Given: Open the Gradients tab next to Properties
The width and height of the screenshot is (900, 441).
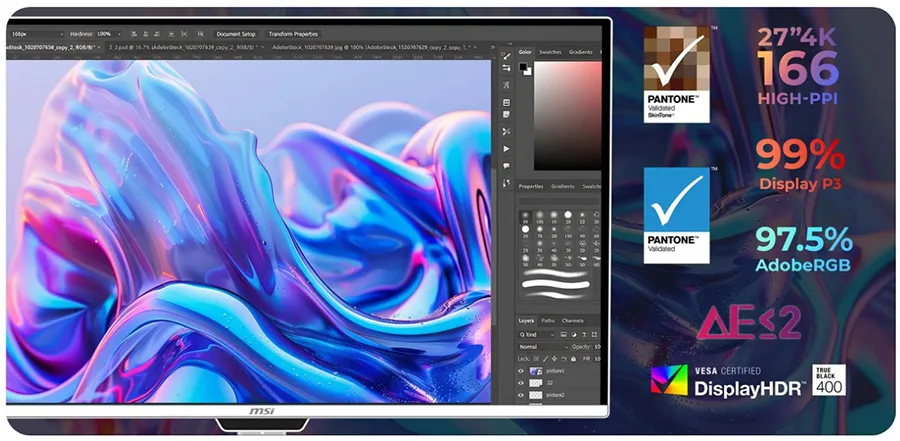Looking at the screenshot, I should tap(562, 187).
